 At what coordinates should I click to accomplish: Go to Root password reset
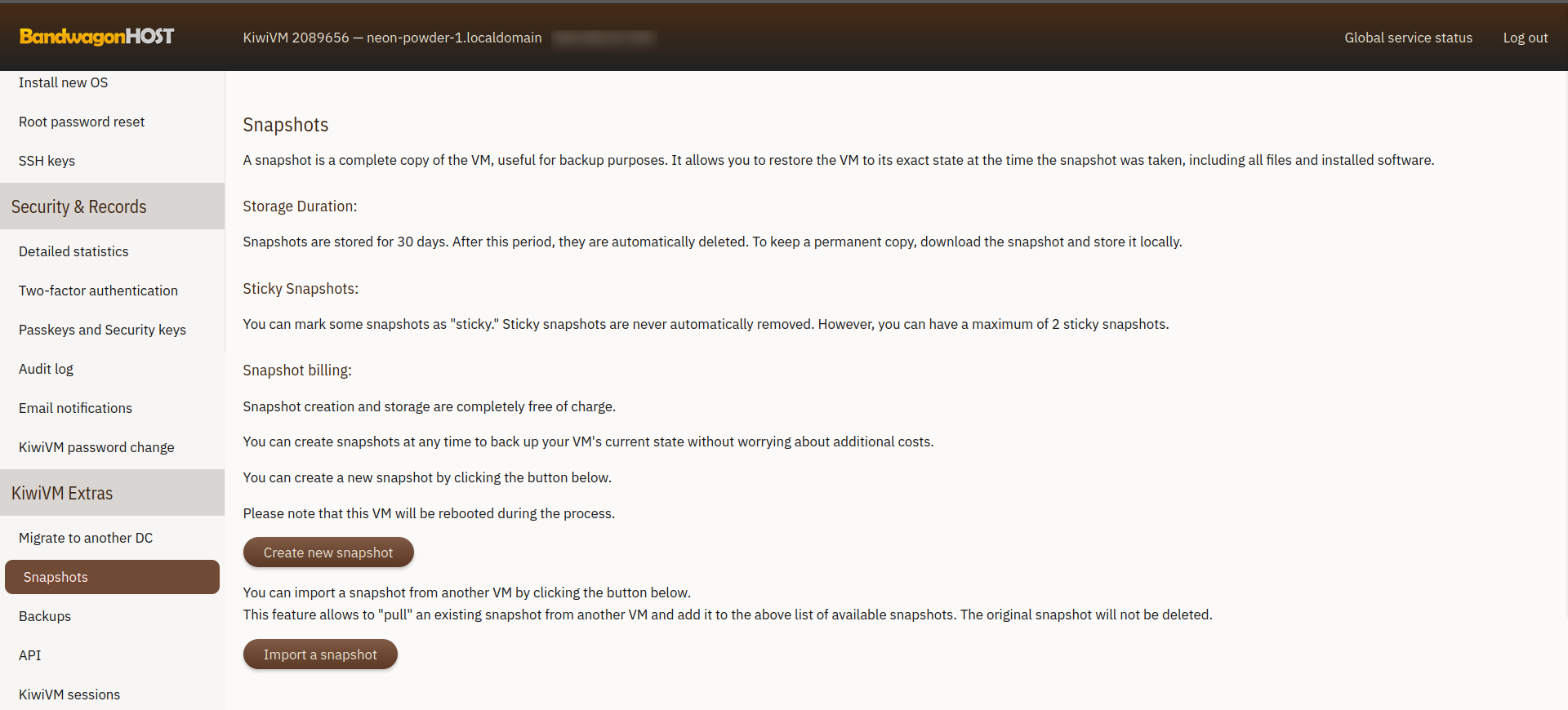tap(82, 122)
